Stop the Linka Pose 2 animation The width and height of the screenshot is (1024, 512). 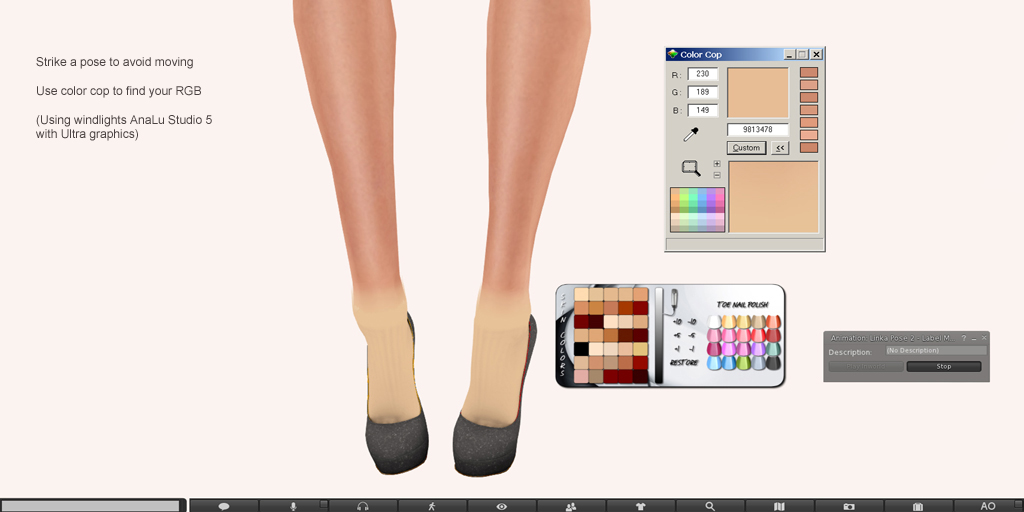[943, 367]
